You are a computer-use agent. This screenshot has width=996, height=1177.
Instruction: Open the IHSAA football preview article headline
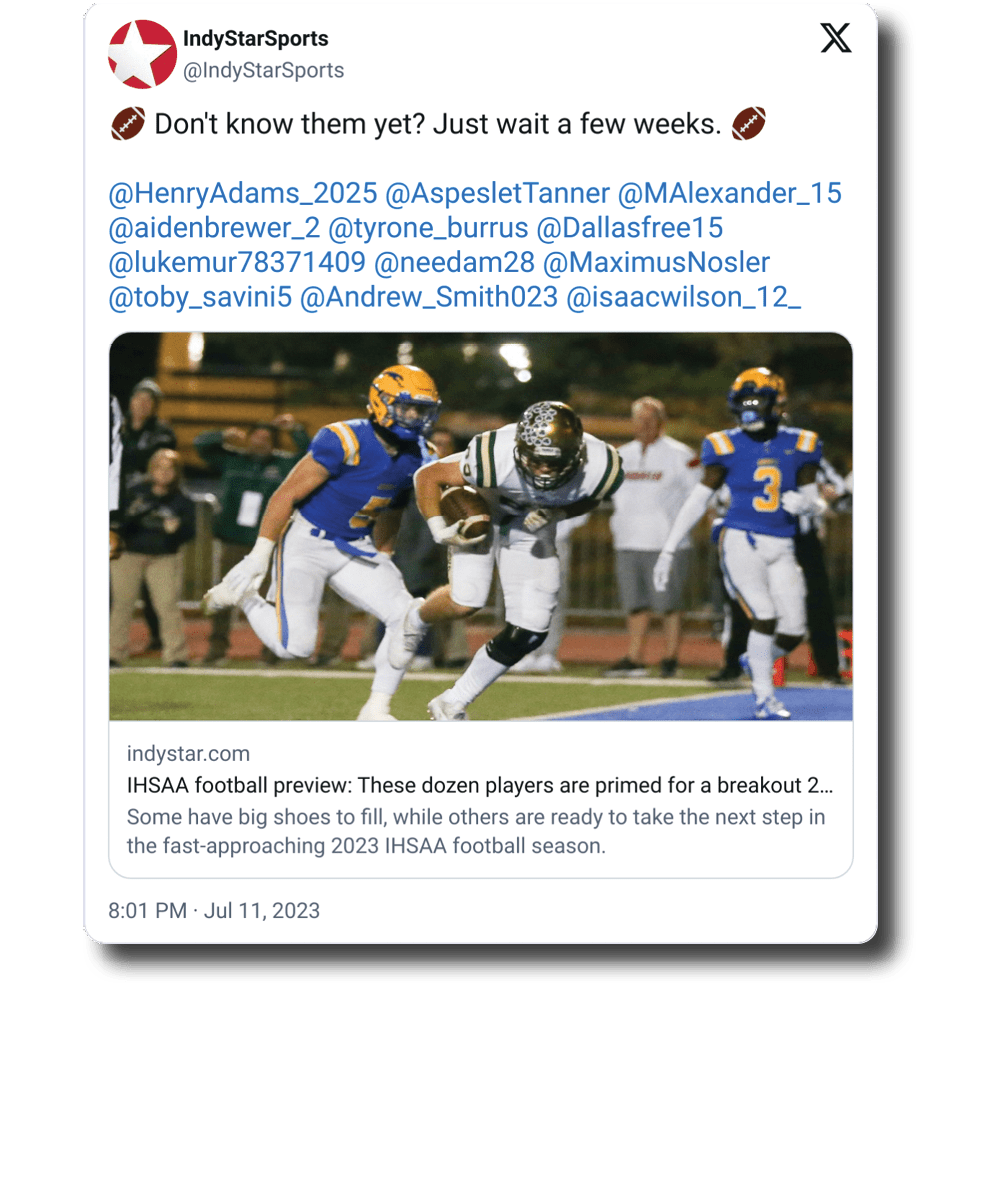click(x=480, y=785)
